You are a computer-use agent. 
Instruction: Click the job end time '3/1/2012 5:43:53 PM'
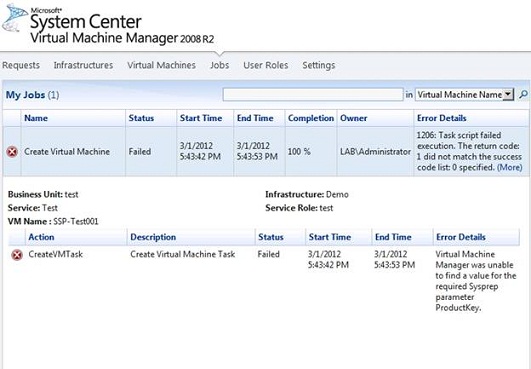click(257, 151)
